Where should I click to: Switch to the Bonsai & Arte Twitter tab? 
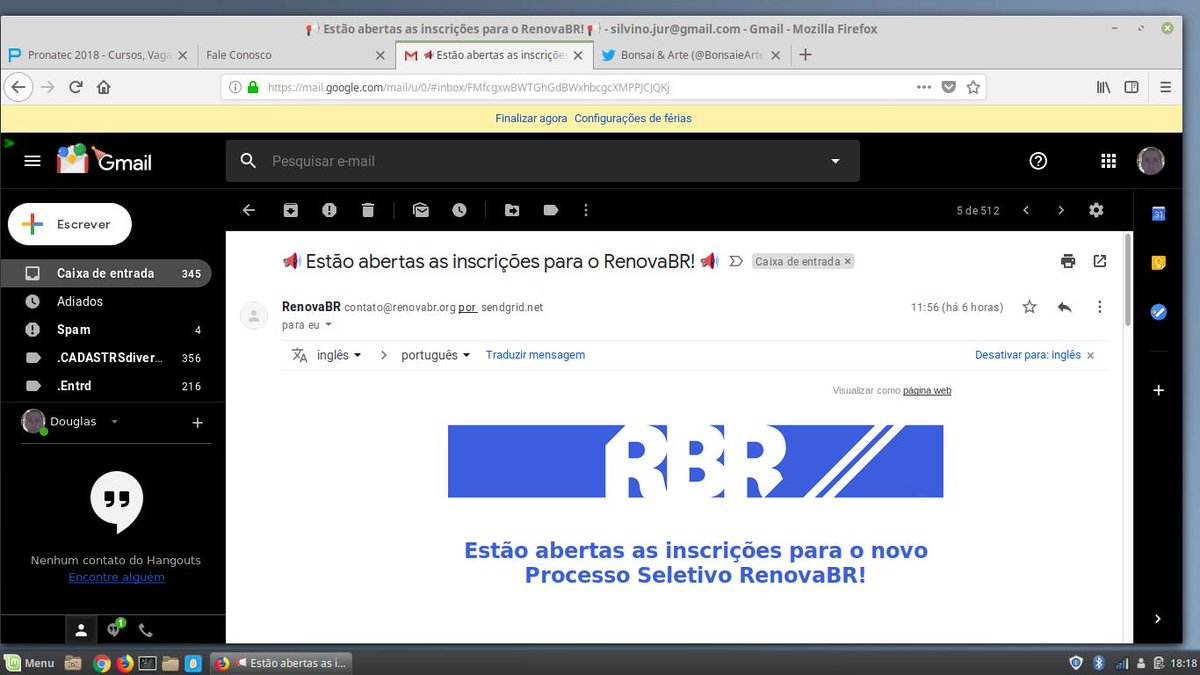691,55
